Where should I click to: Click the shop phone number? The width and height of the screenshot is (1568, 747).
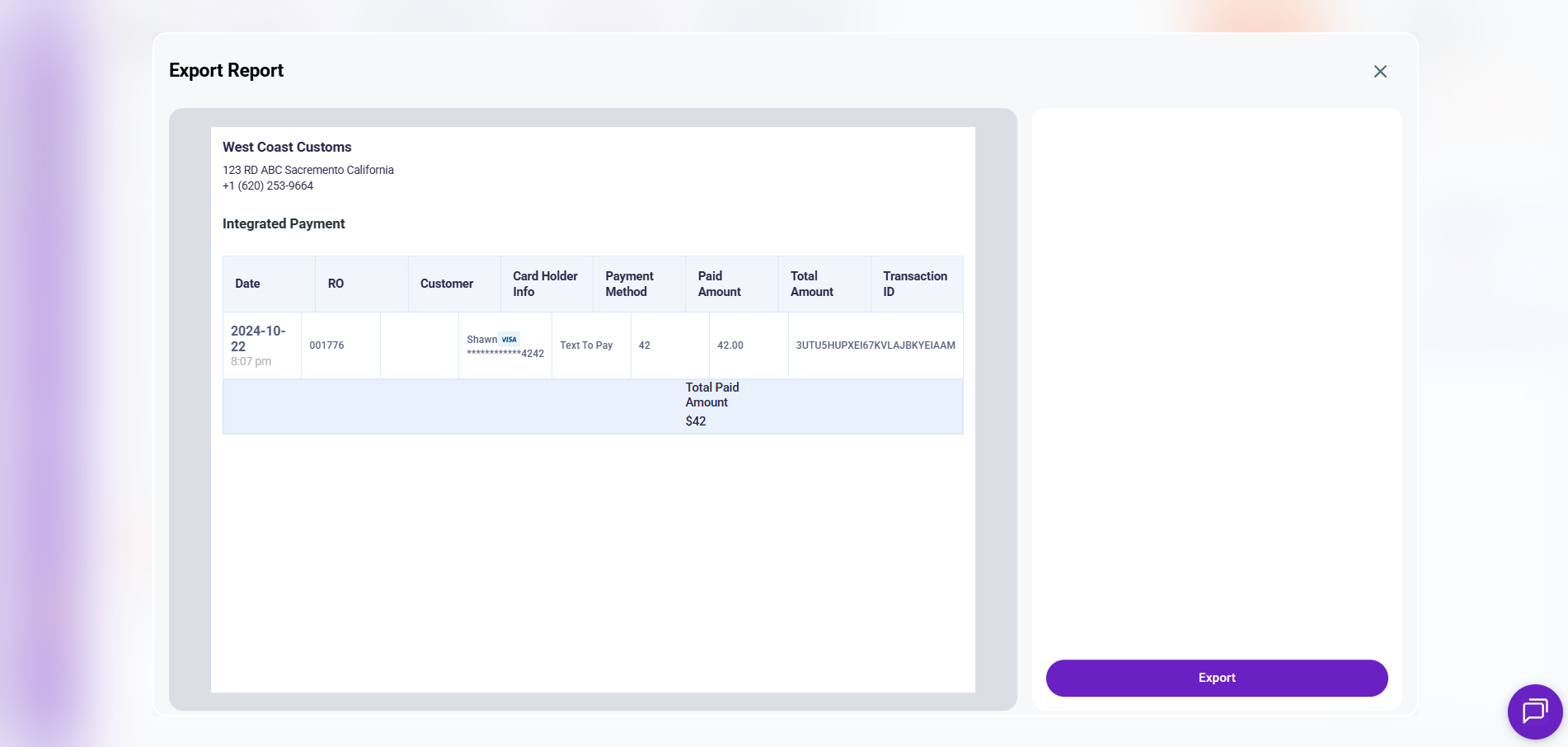[x=268, y=186]
